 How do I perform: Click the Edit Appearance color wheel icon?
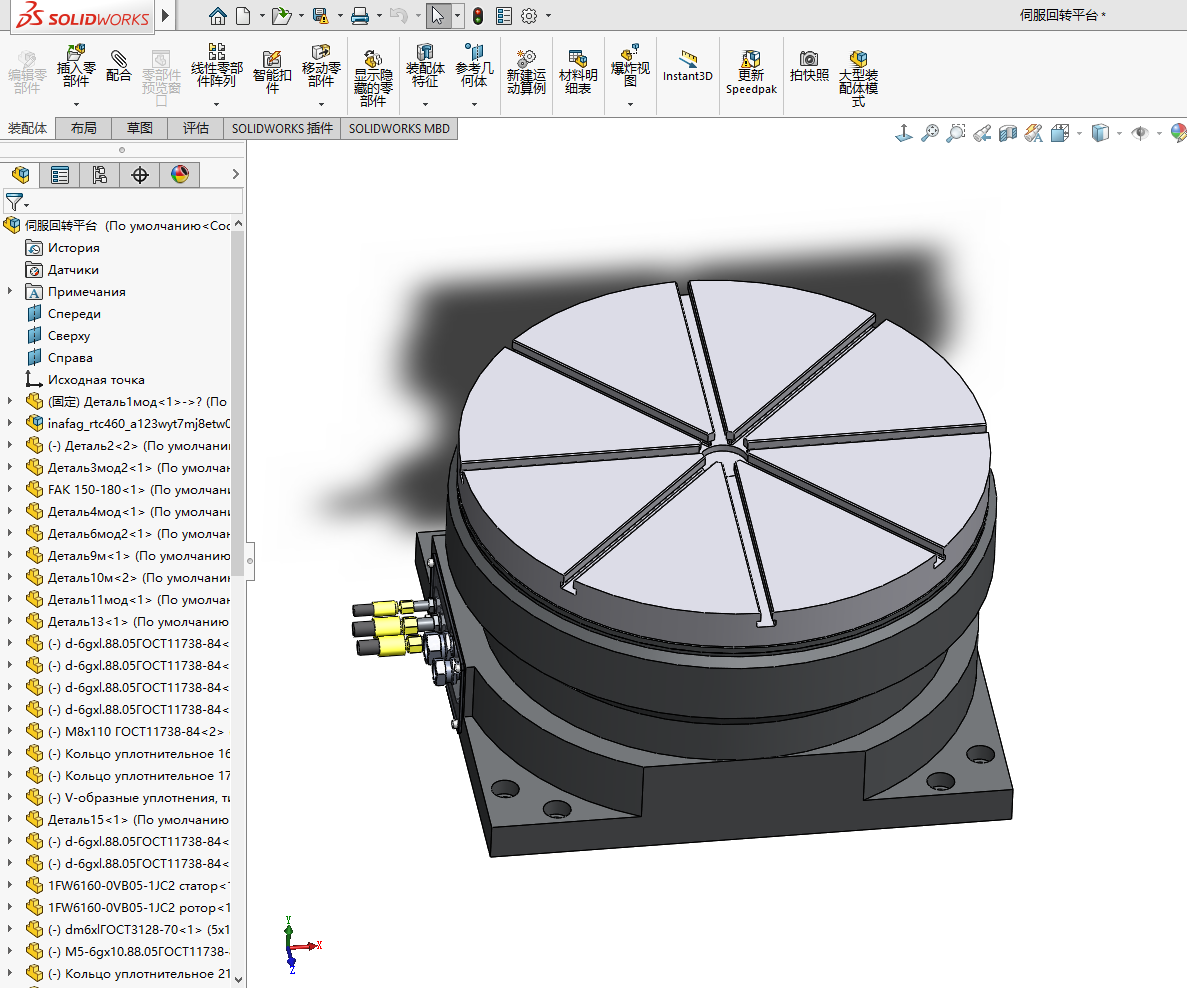(1178, 133)
